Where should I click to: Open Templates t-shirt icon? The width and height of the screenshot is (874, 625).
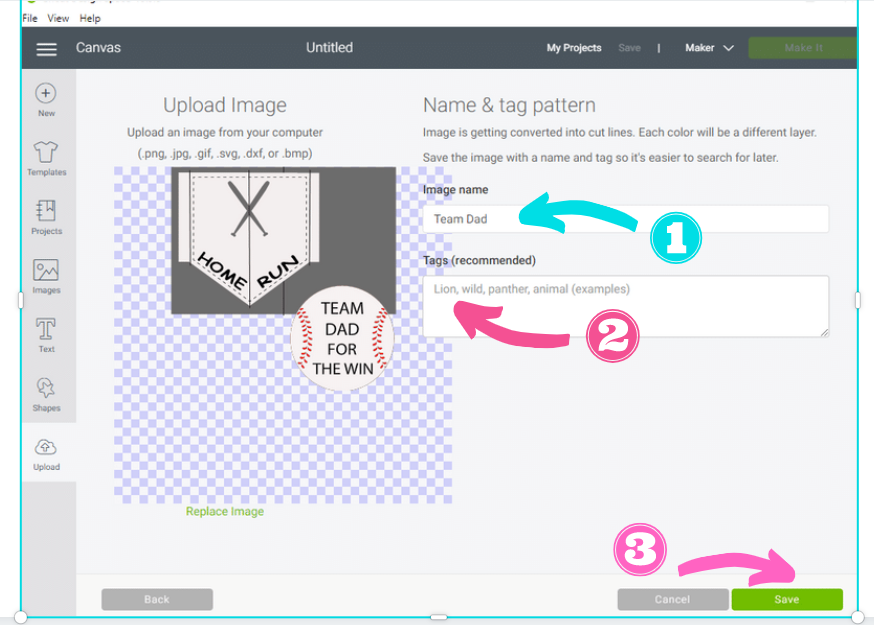click(x=46, y=152)
